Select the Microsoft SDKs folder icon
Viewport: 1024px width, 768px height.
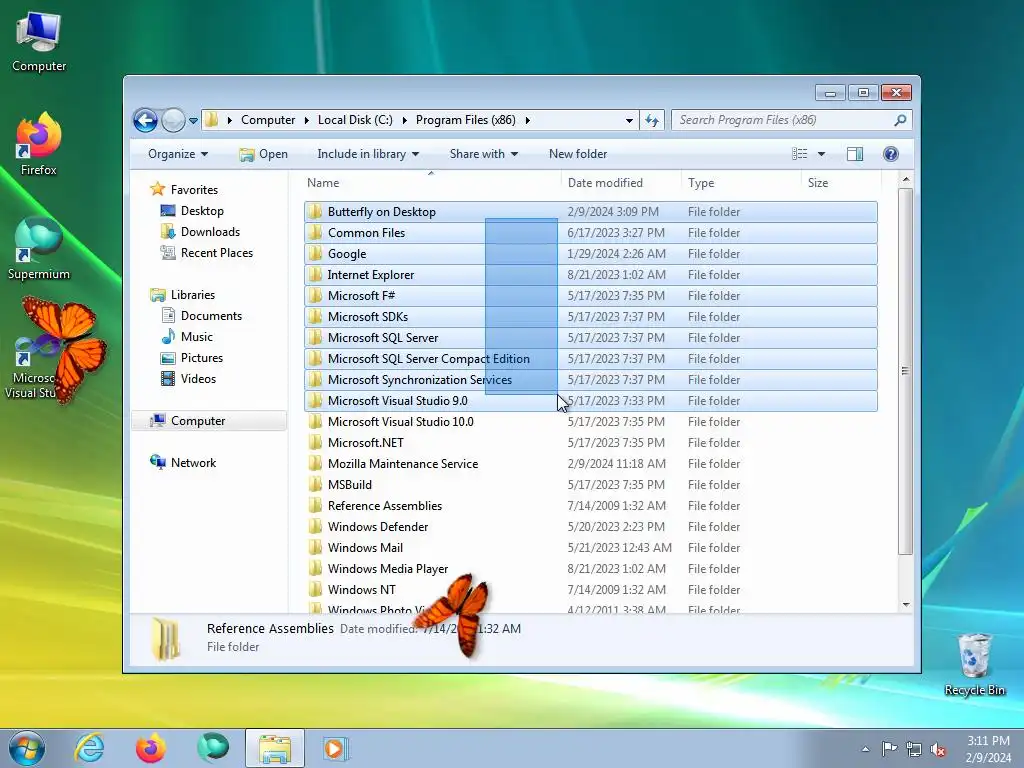(315, 317)
